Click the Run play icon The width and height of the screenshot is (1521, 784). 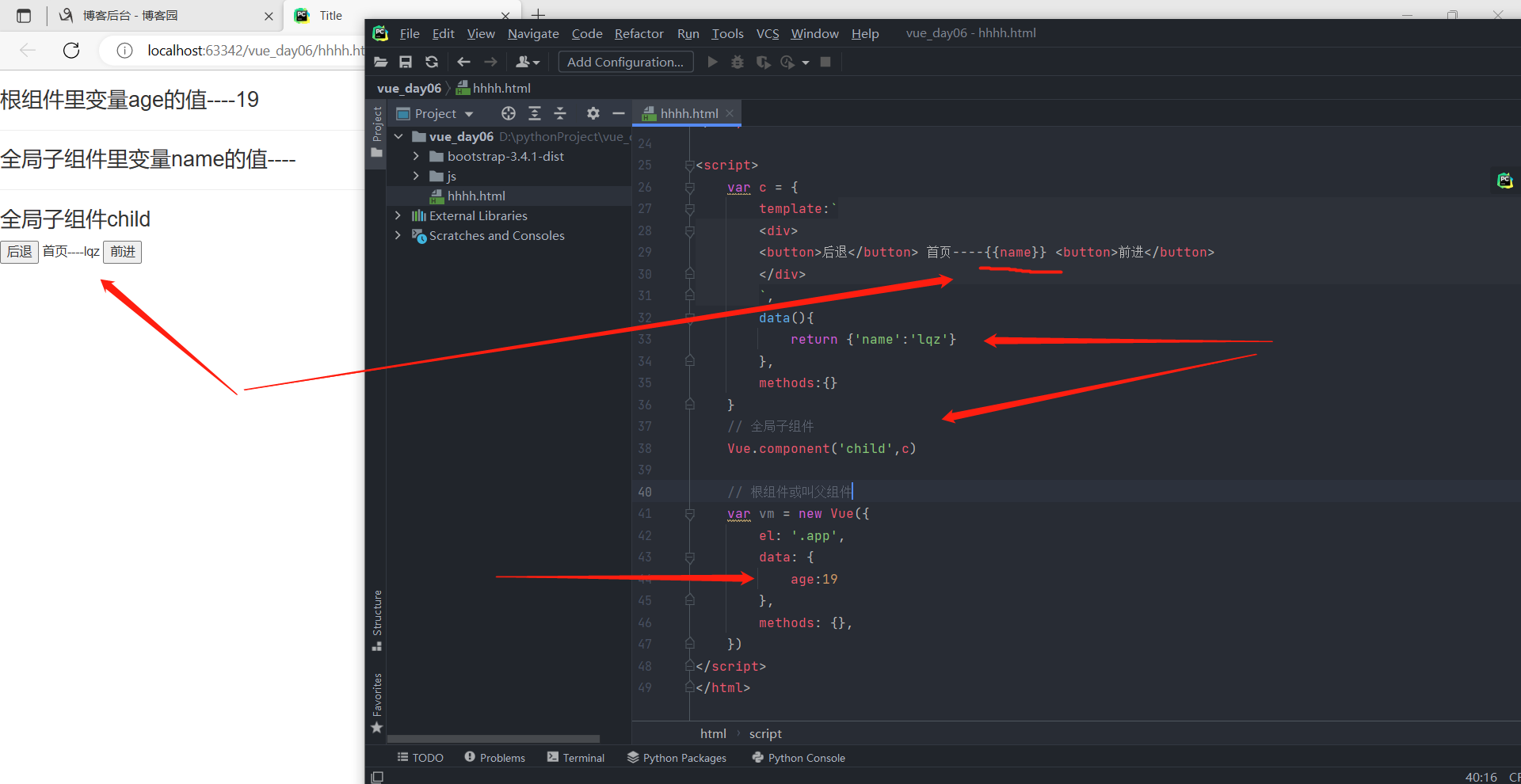tap(712, 62)
